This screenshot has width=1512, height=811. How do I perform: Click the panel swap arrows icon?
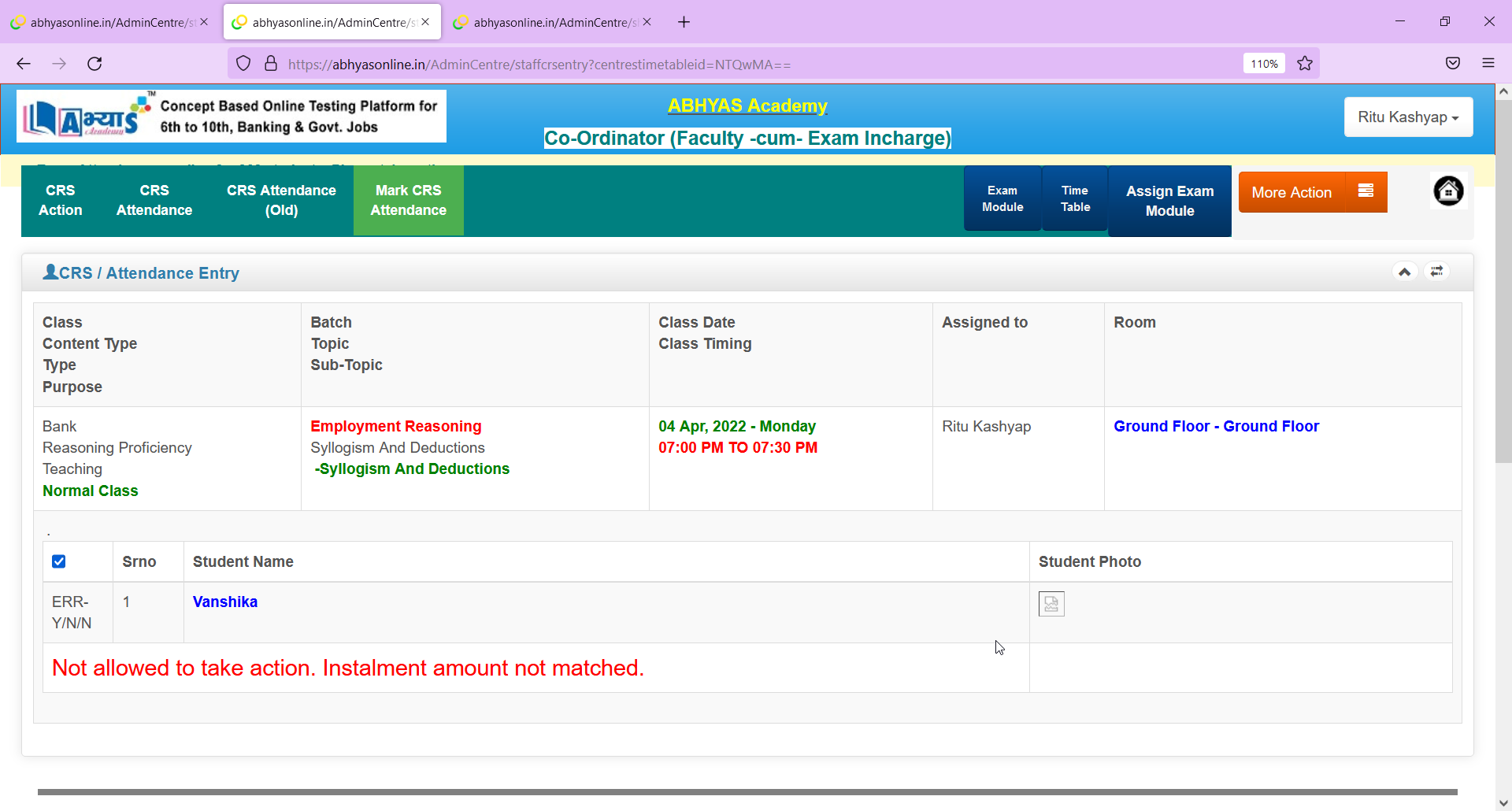(x=1437, y=272)
